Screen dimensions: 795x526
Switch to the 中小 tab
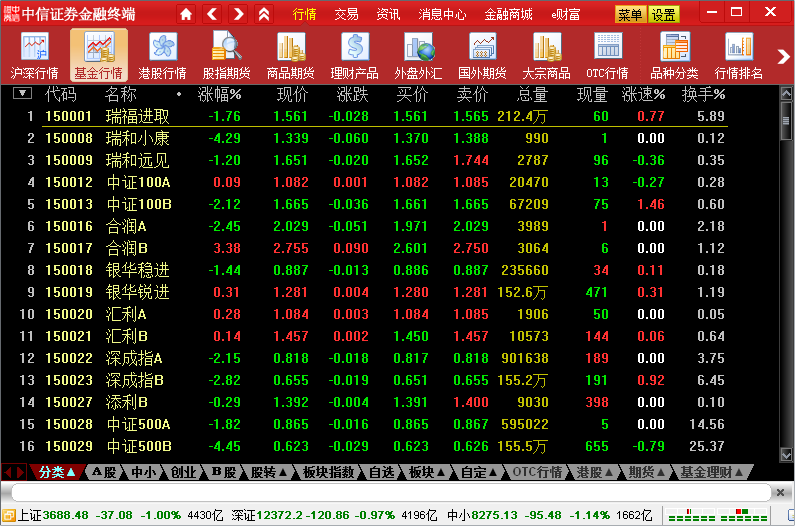click(143, 473)
